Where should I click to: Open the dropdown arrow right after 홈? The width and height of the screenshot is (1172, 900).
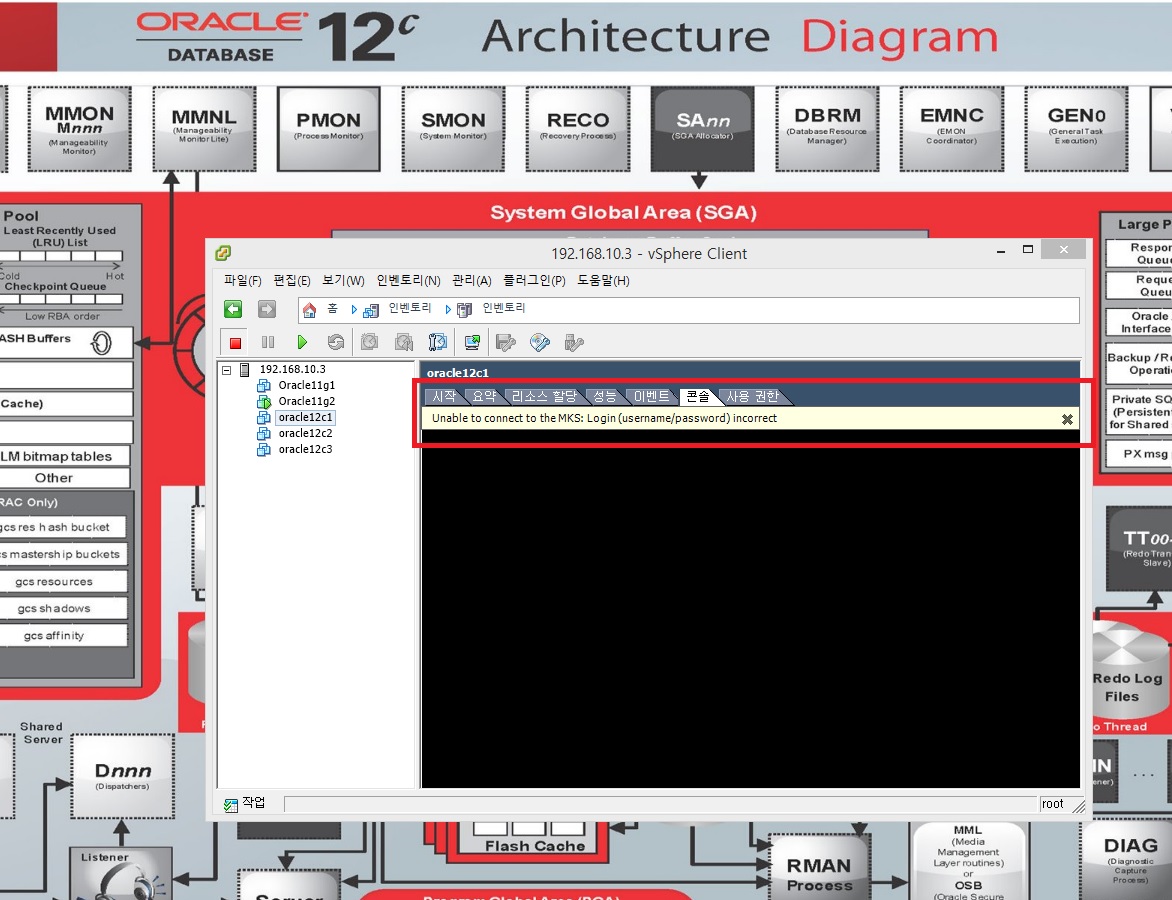pyautogui.click(x=354, y=309)
